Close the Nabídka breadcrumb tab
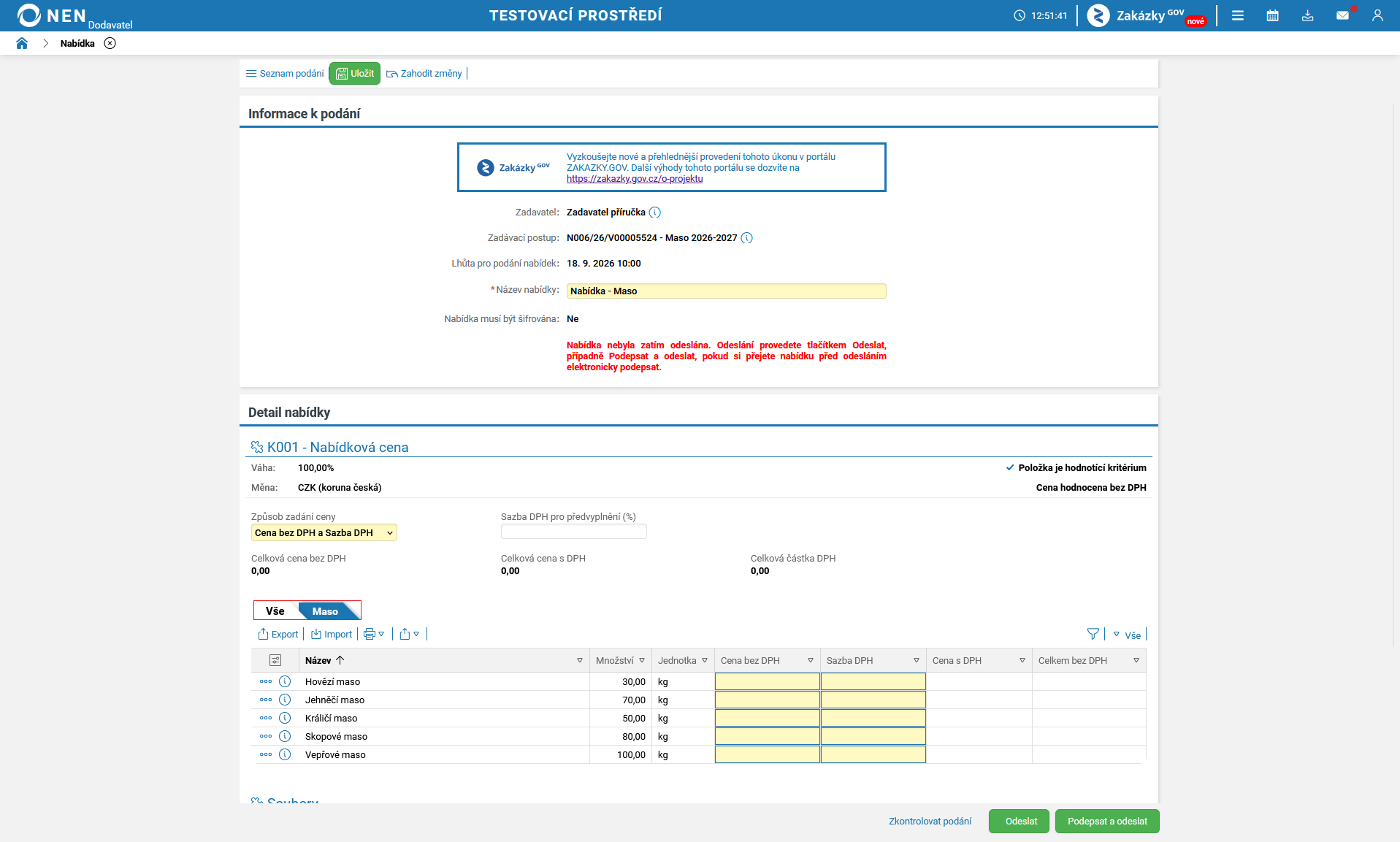The height and width of the screenshot is (842, 1400). 110,43
